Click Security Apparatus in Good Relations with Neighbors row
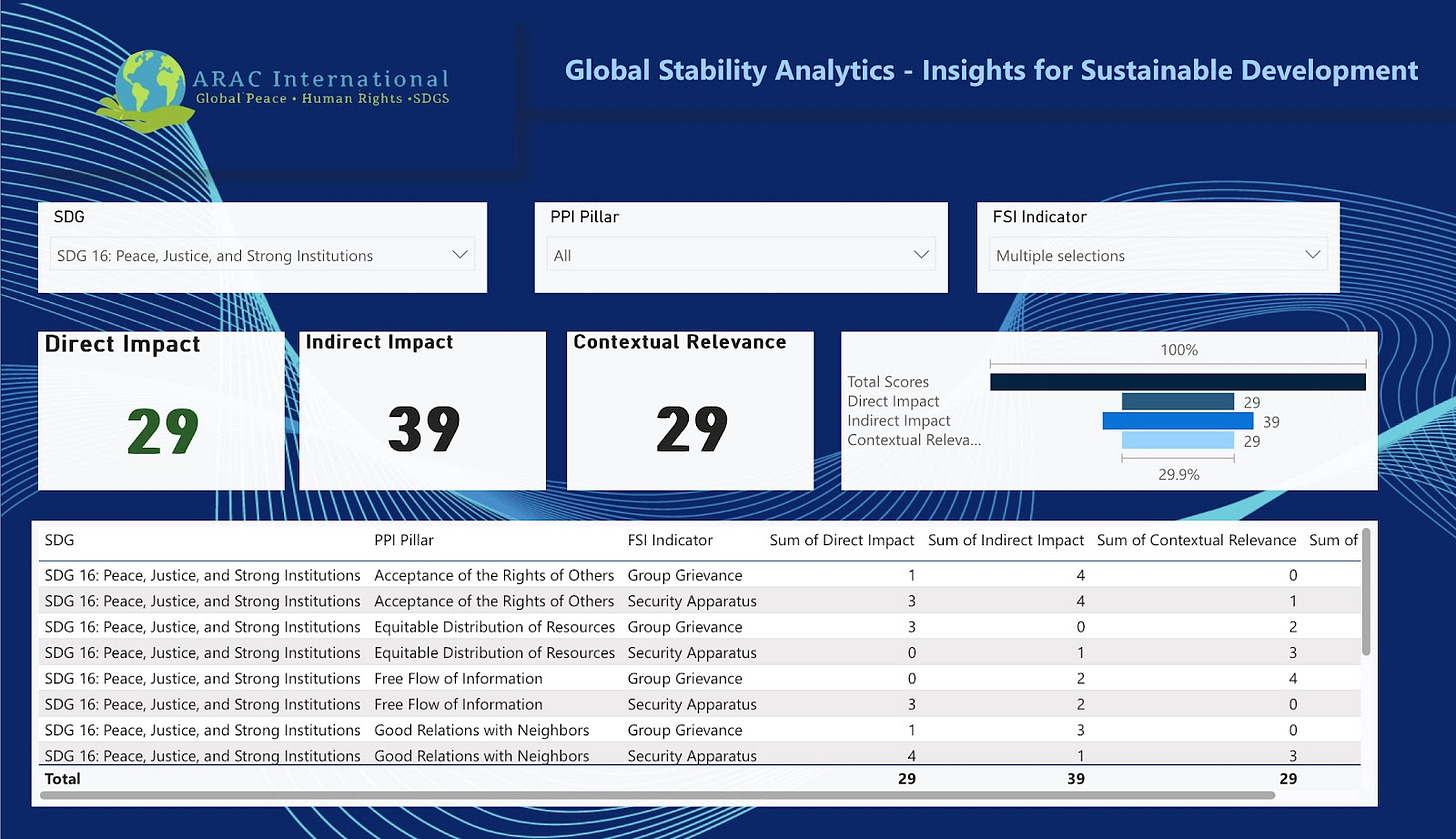Screen dimensions: 1456x839 (692, 756)
